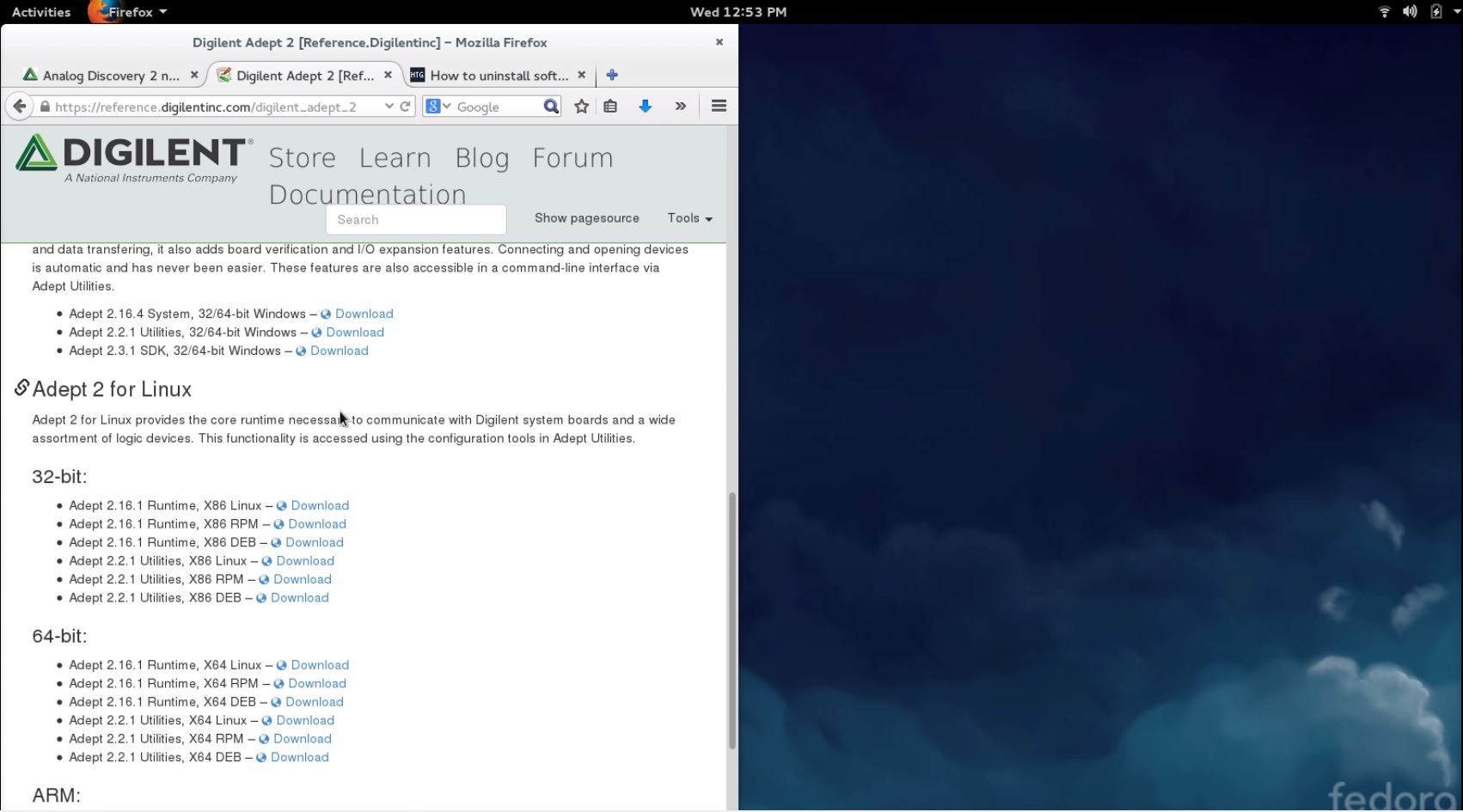The image size is (1463, 812).
Task: Open the Firefox application menu in the top bar
Action: (x=129, y=12)
